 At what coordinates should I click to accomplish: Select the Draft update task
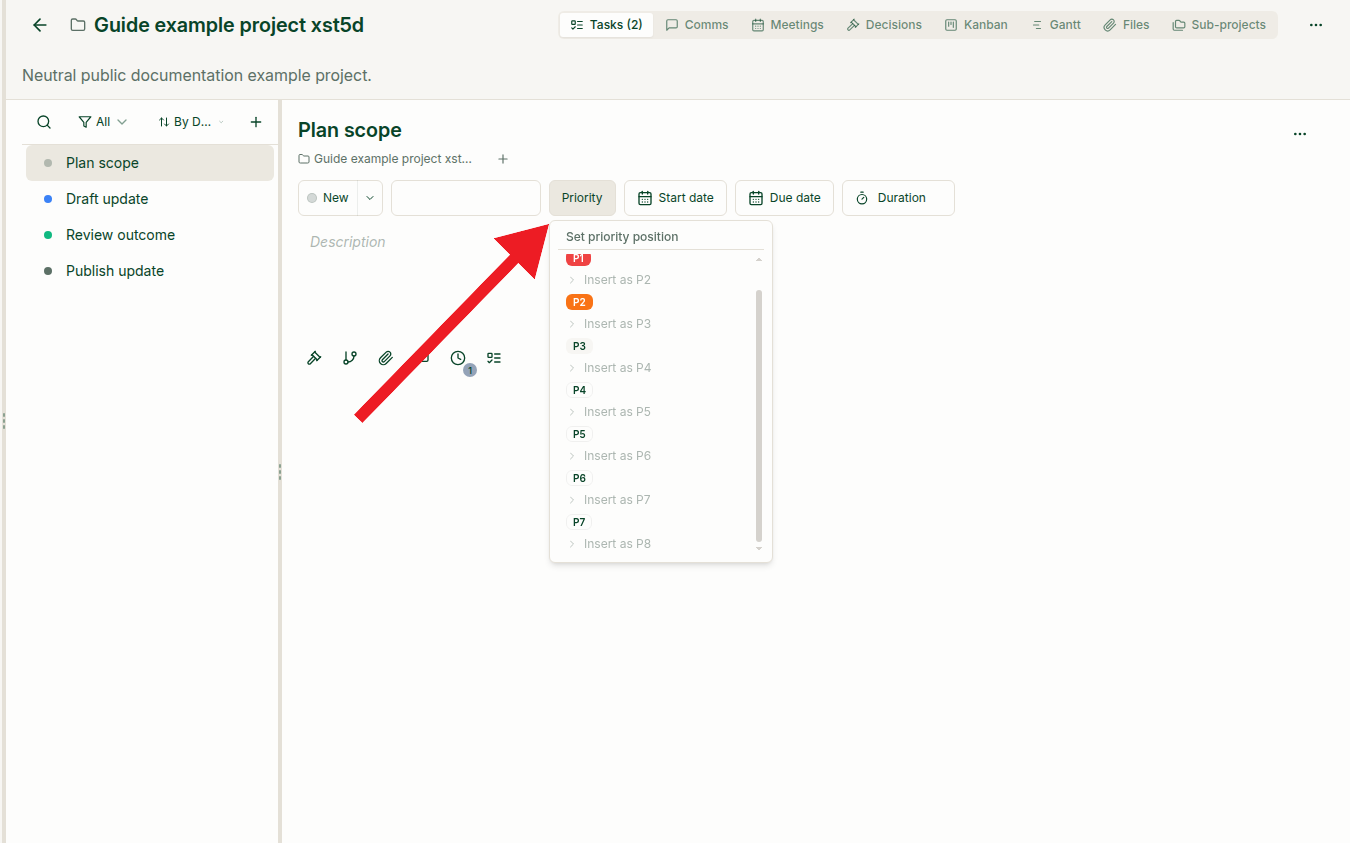pyautogui.click(x=150, y=199)
